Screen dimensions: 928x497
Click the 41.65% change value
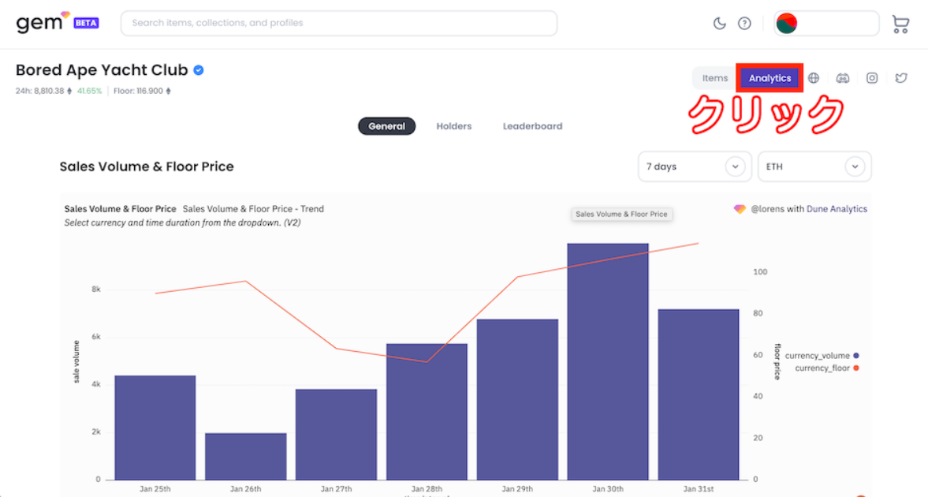[x=89, y=91]
